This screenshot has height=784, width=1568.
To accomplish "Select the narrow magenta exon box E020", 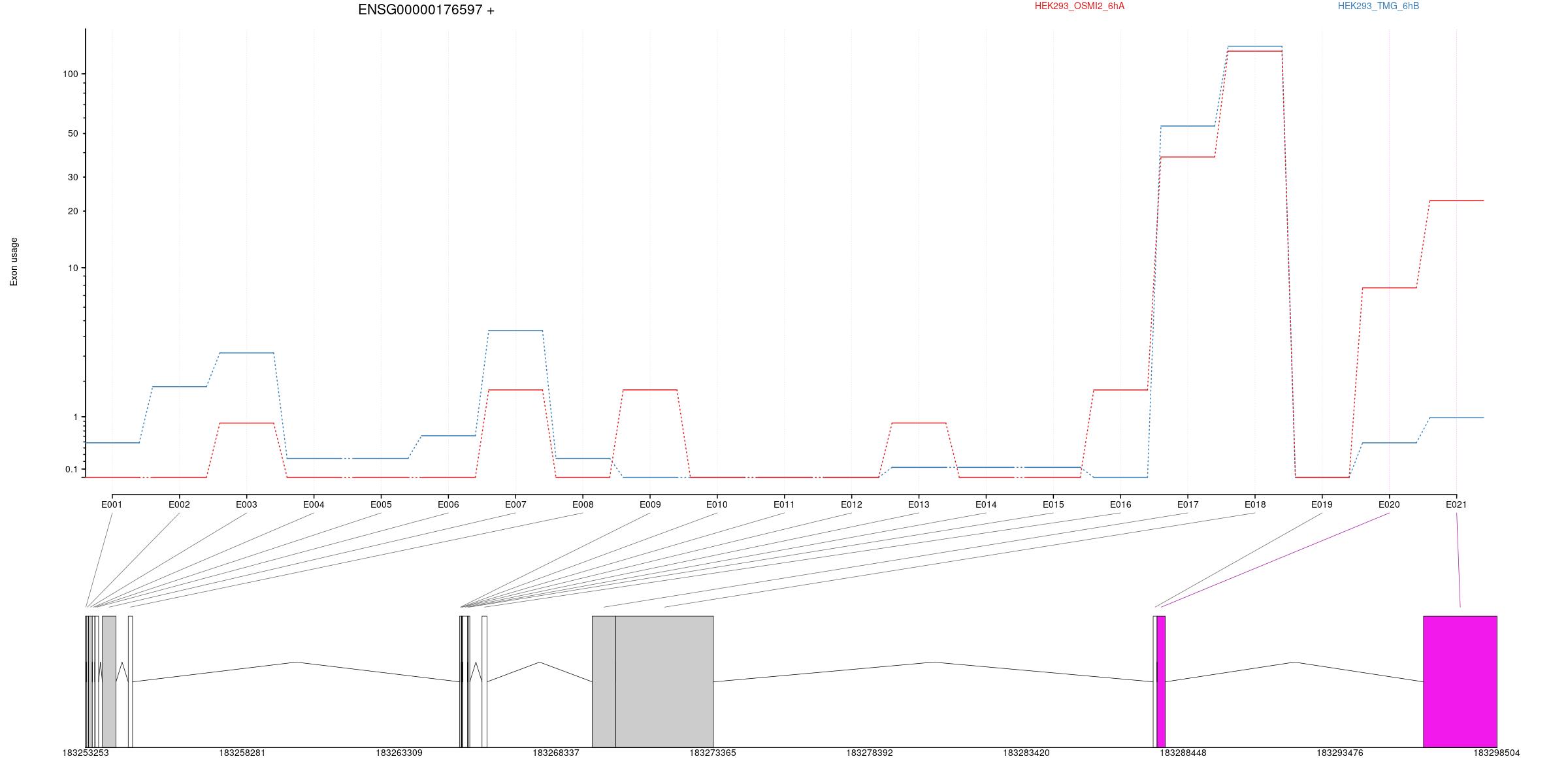I will click(1161, 681).
